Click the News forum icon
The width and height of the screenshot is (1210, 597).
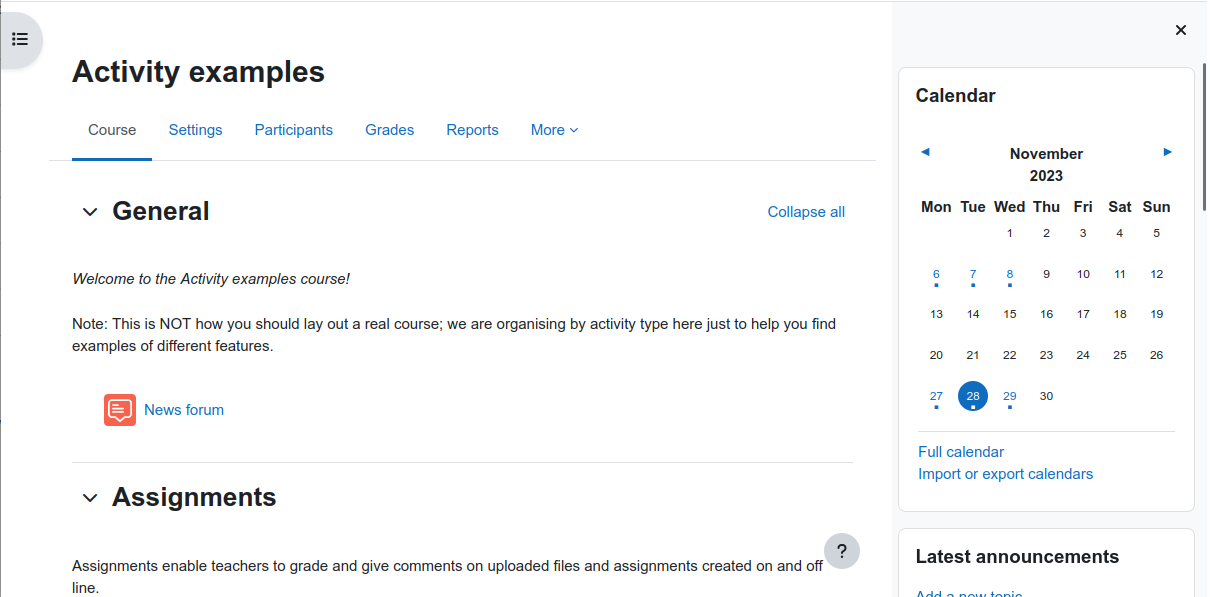120,410
